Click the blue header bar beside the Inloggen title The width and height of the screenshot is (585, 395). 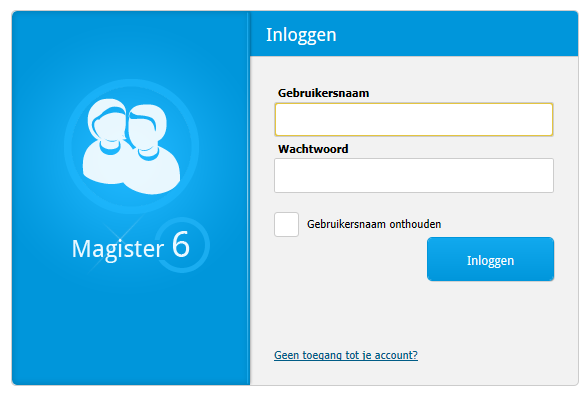[455, 34]
